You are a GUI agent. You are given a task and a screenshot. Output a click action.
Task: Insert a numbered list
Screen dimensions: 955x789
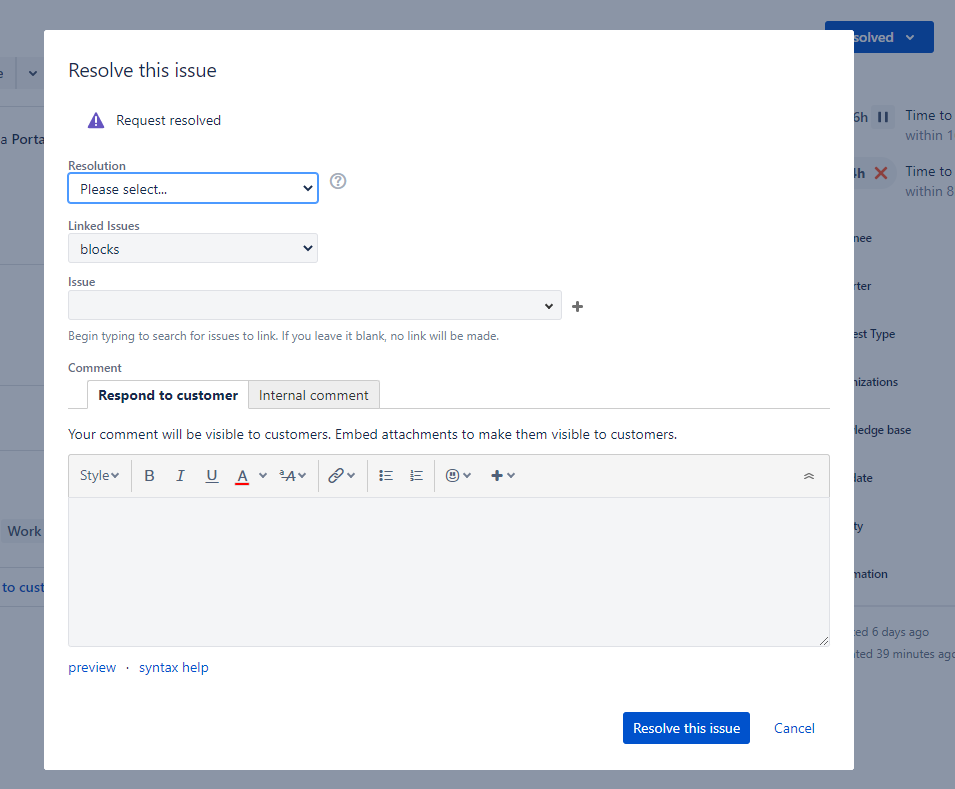[x=417, y=476]
